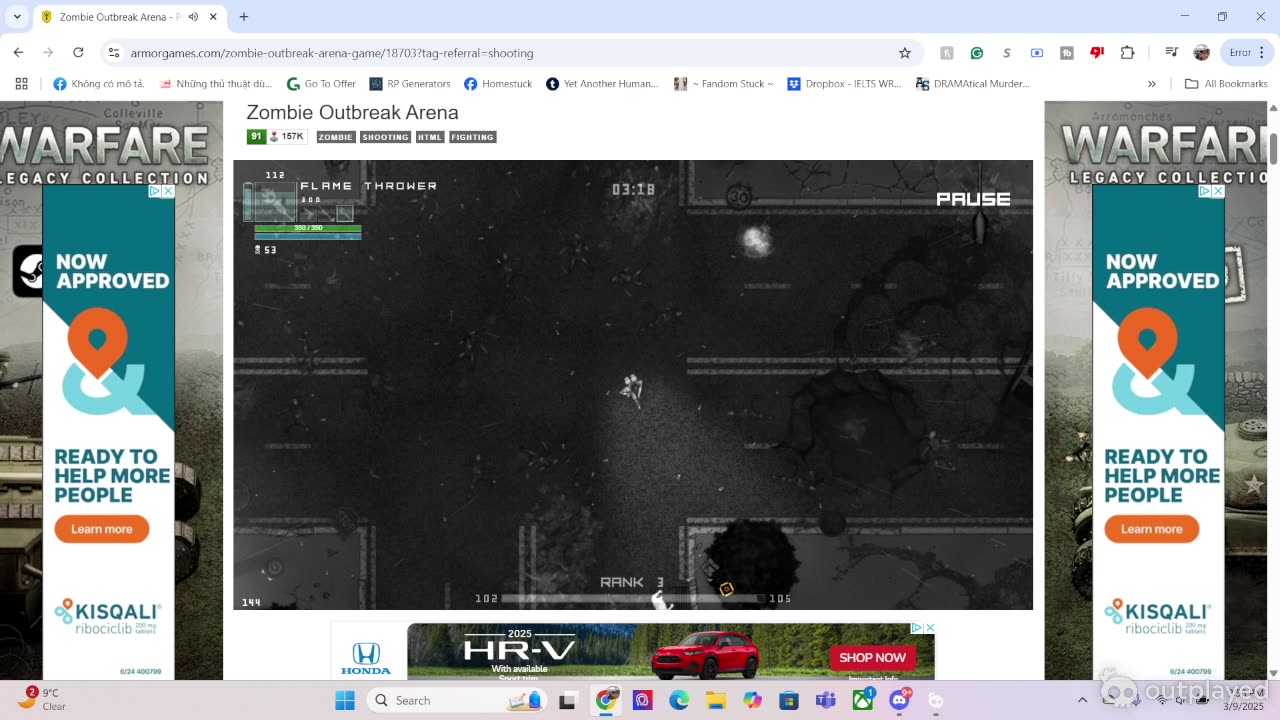Select the Zombie Outbreak Arena tab

[x=130, y=17]
